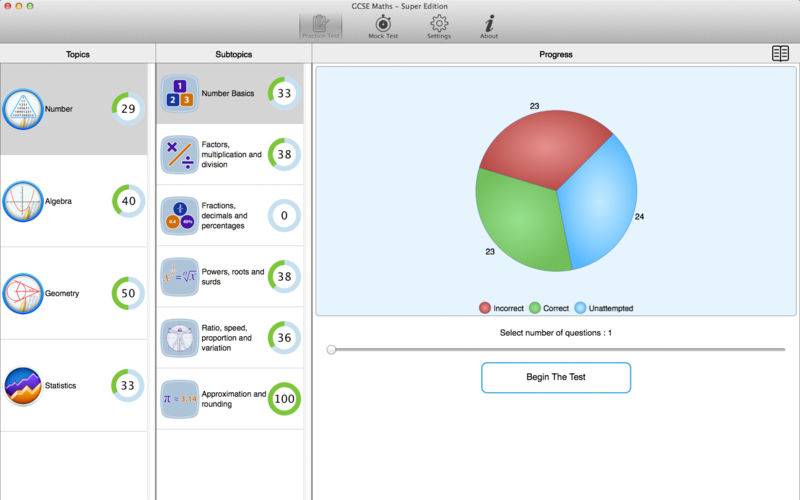Choose Powers, roots and surds label

[233, 277]
